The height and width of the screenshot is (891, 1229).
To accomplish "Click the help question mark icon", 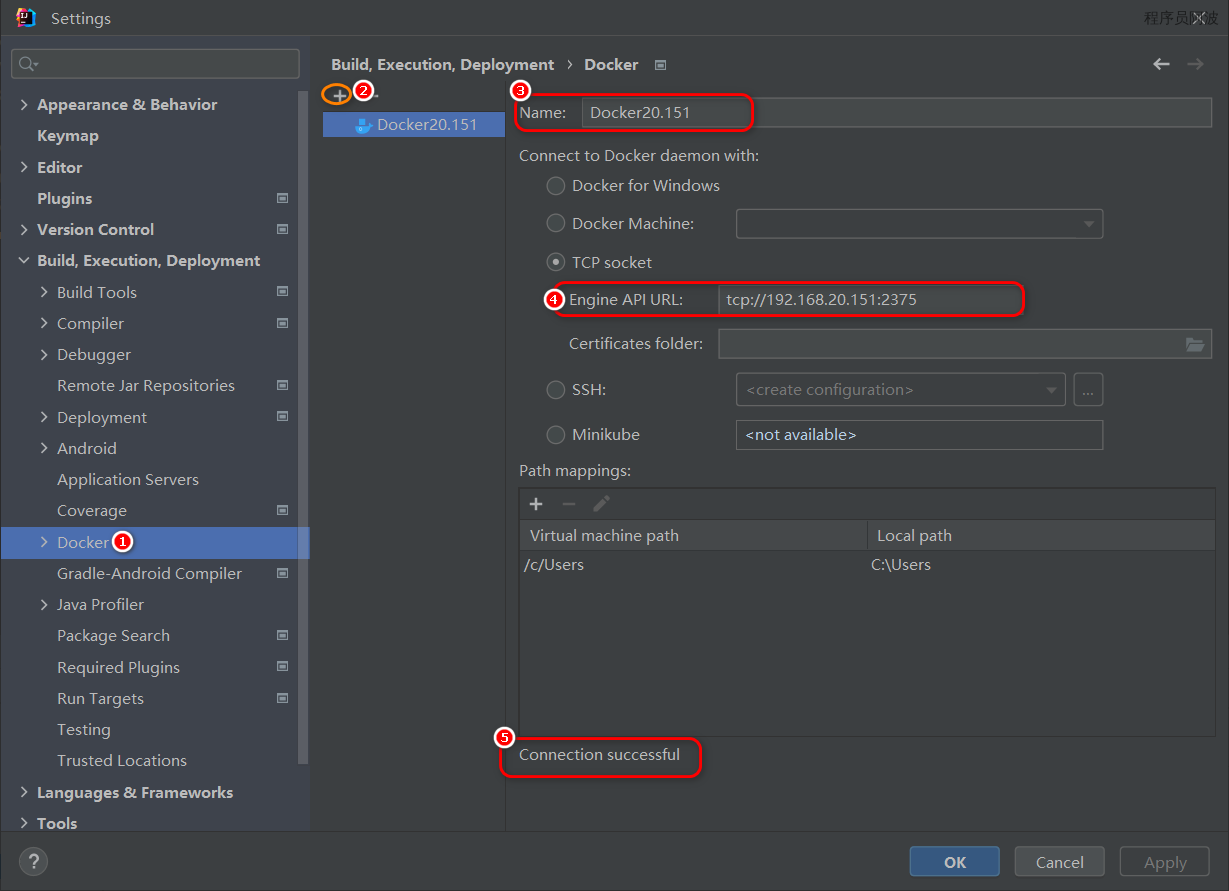I will click(33, 861).
